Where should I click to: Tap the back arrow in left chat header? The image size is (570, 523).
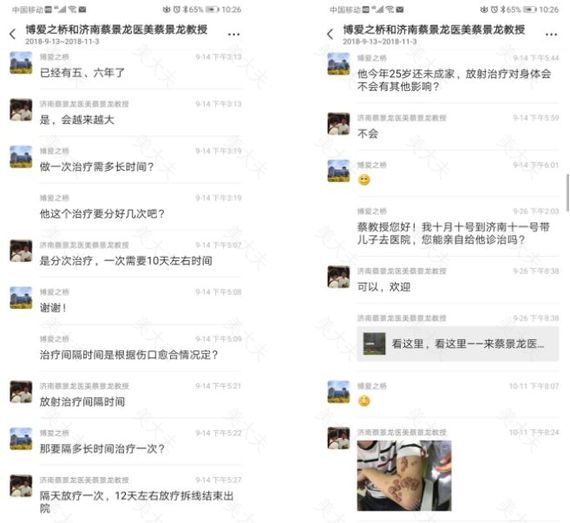coord(13,34)
